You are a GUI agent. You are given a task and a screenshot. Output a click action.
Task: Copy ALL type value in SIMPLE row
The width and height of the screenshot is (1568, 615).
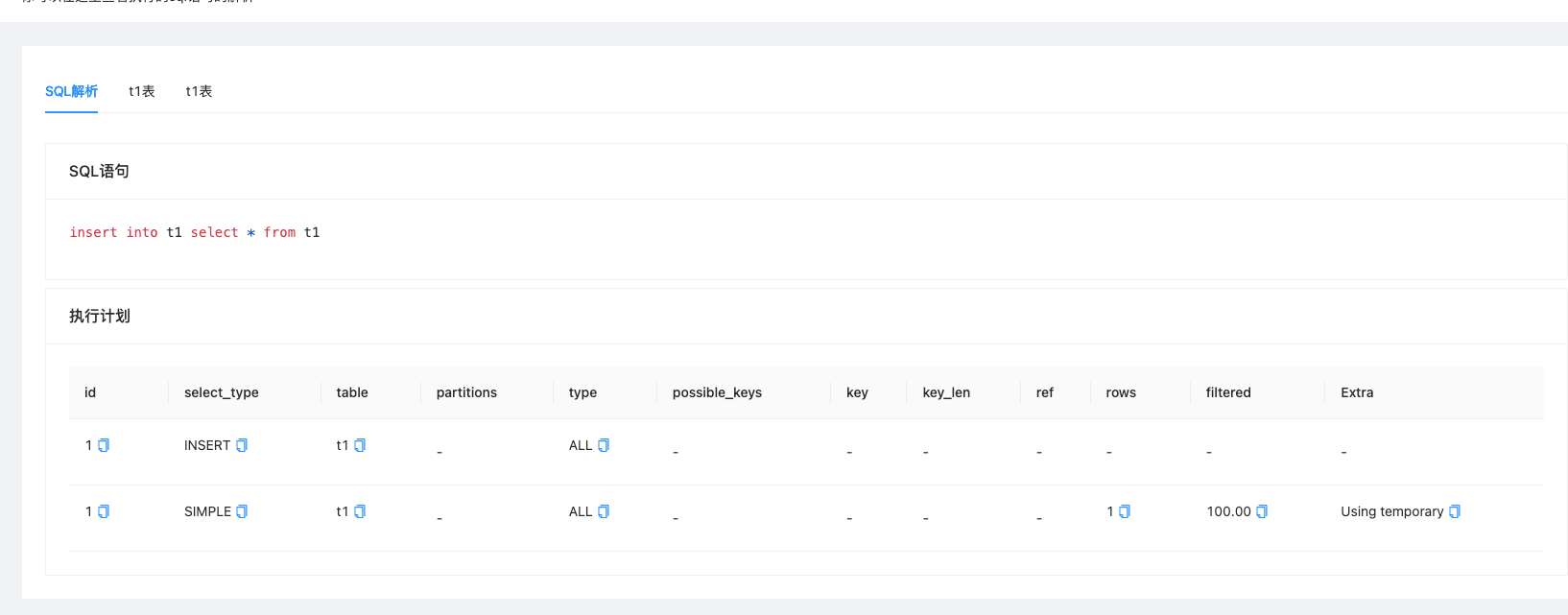tap(604, 511)
